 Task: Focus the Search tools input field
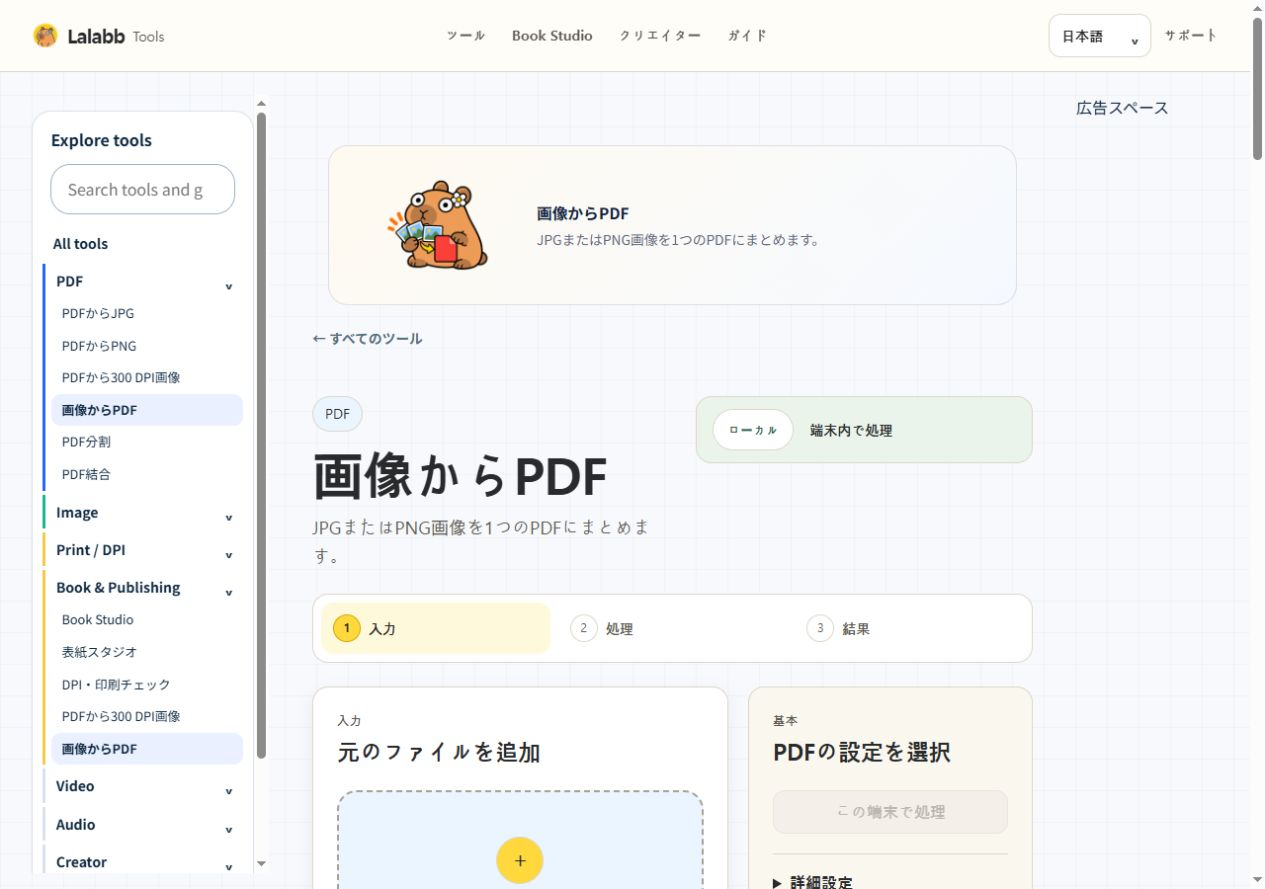click(143, 189)
